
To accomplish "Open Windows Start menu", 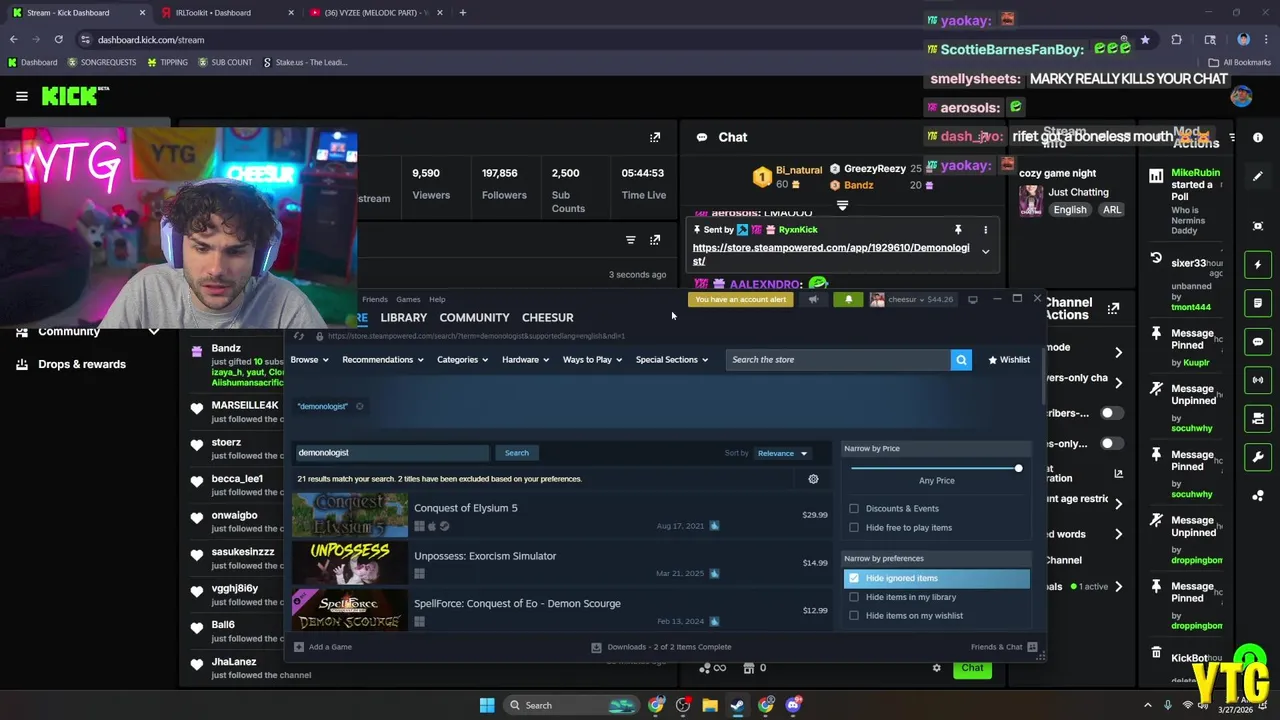I will tap(486, 705).
